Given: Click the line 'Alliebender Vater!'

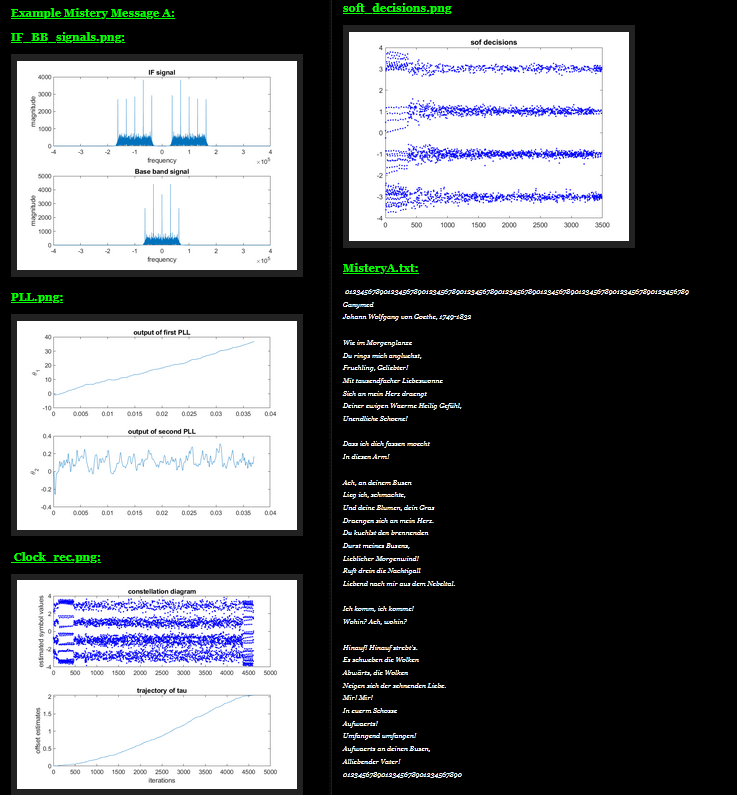Looking at the screenshot, I should [372, 762].
